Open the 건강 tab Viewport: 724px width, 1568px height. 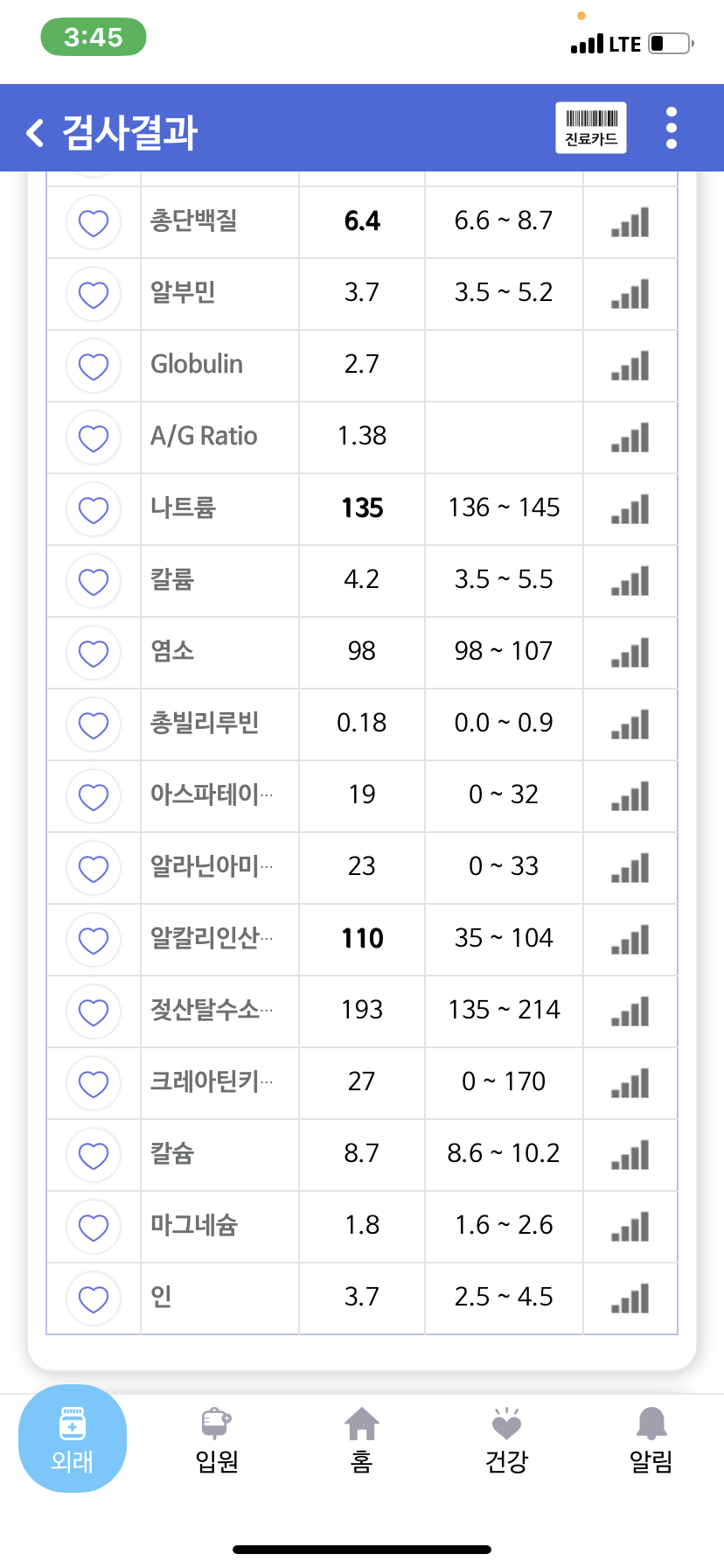point(506,1440)
